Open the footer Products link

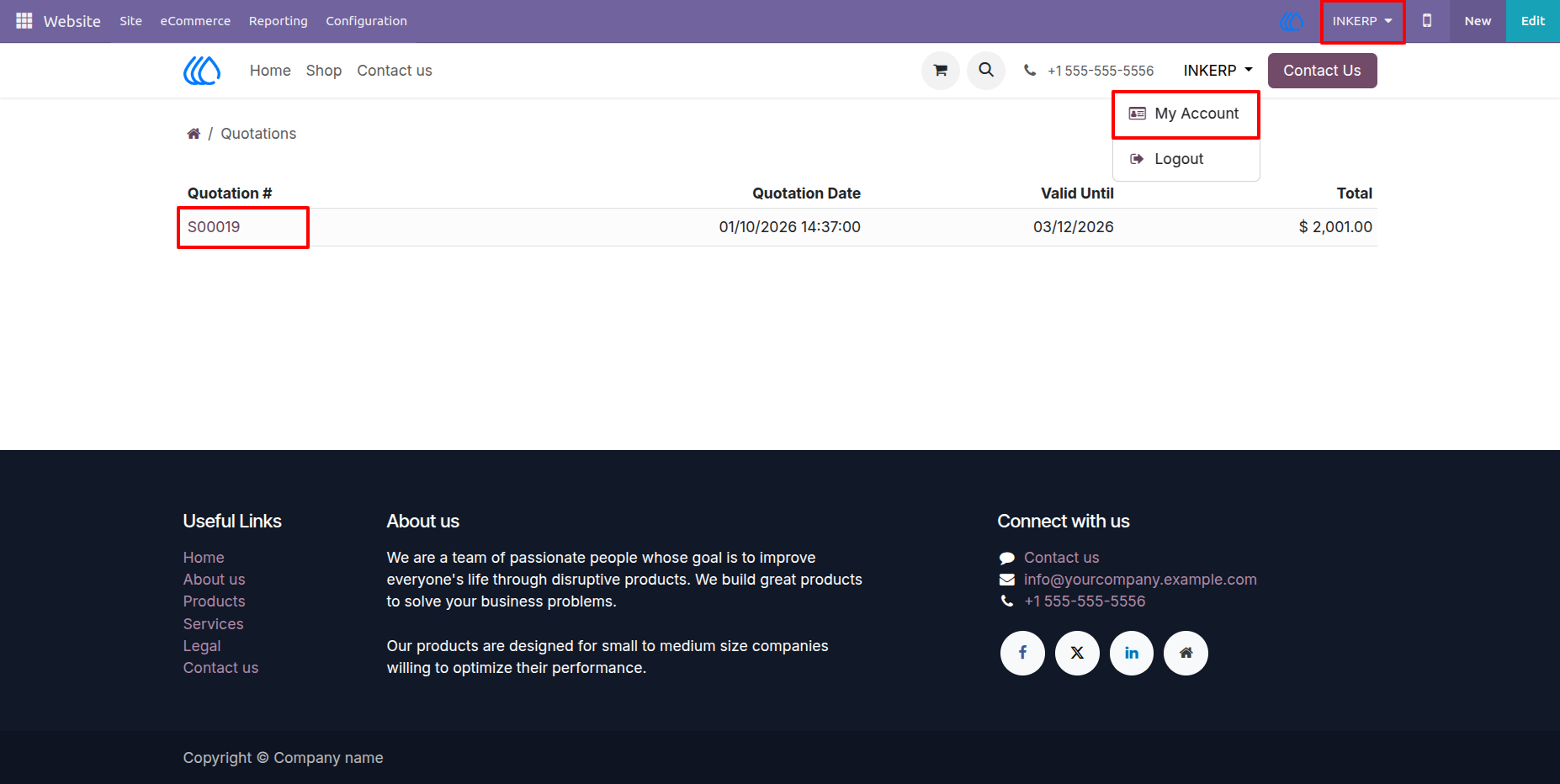[x=215, y=601]
